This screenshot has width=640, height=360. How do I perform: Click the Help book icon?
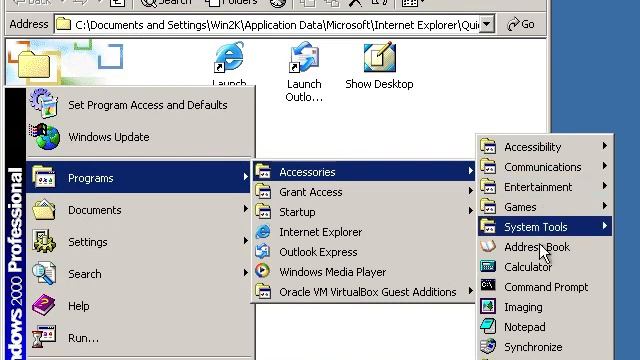tap(44, 305)
